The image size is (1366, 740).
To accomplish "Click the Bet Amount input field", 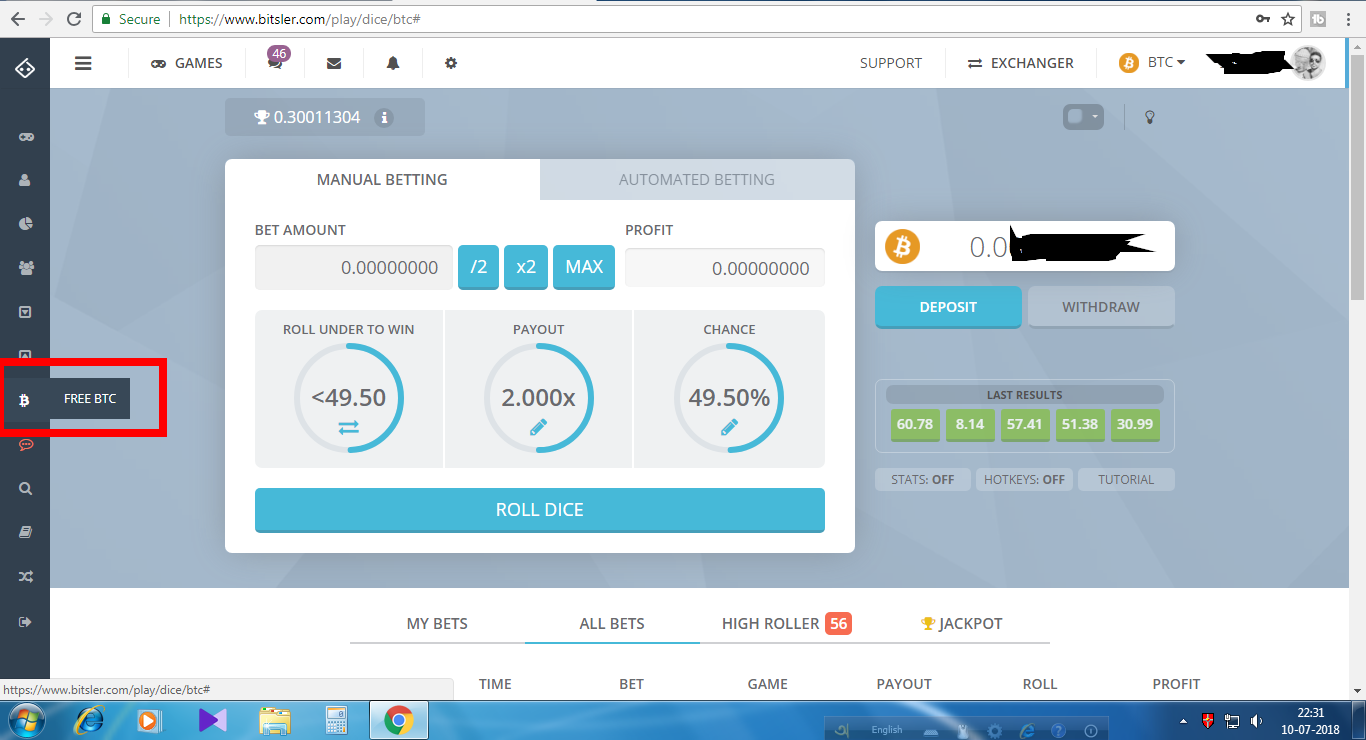I will (354, 268).
